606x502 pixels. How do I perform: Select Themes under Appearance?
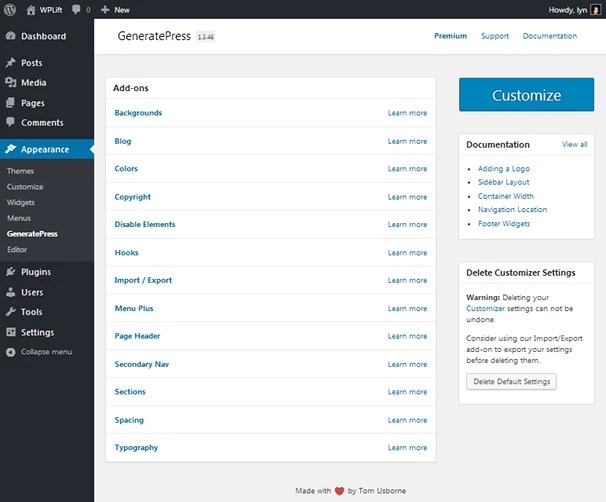pyautogui.click(x=20, y=171)
